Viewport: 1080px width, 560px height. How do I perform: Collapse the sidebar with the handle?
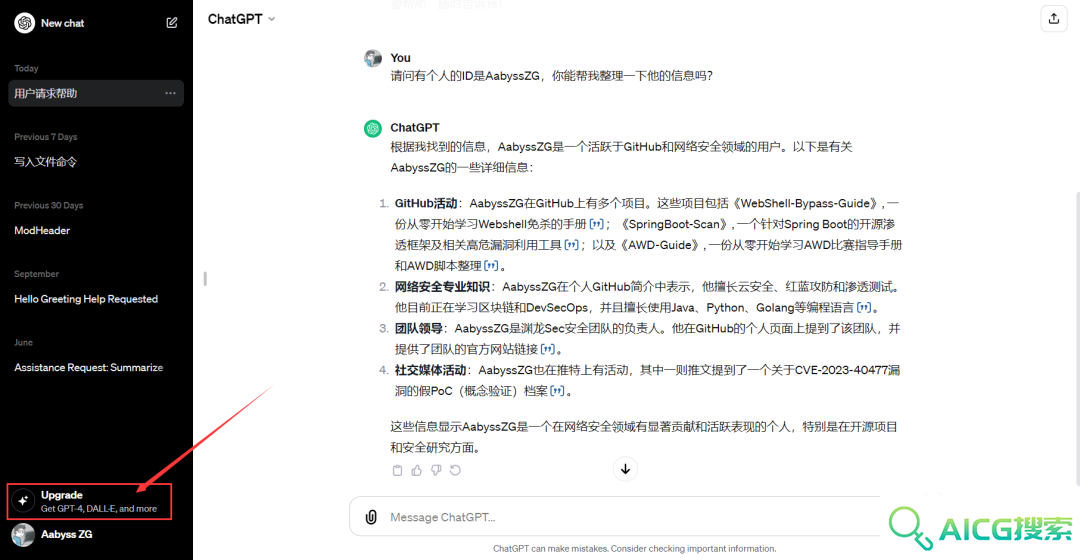[x=205, y=279]
